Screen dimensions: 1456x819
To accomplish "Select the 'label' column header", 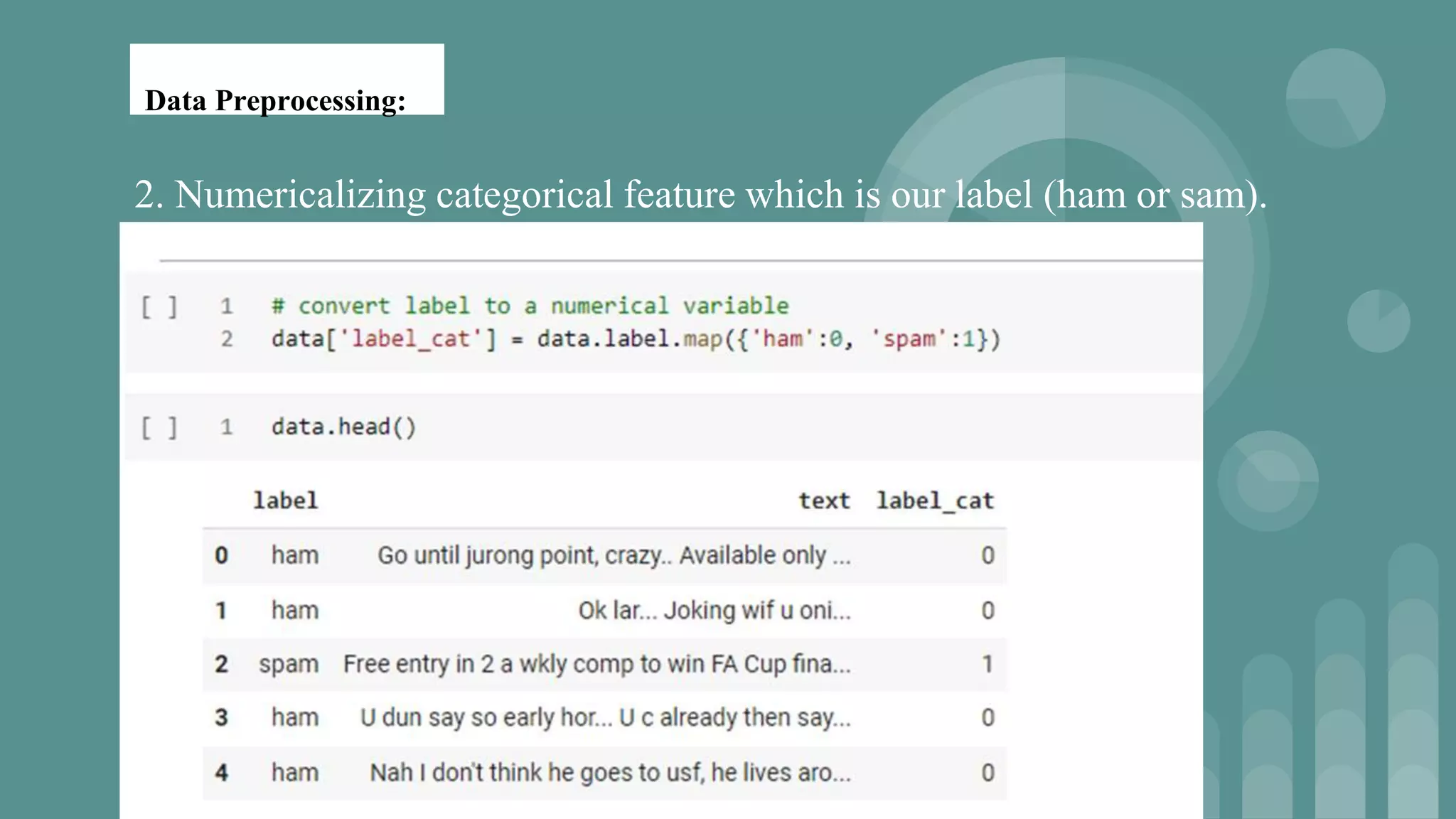I will 286,500.
